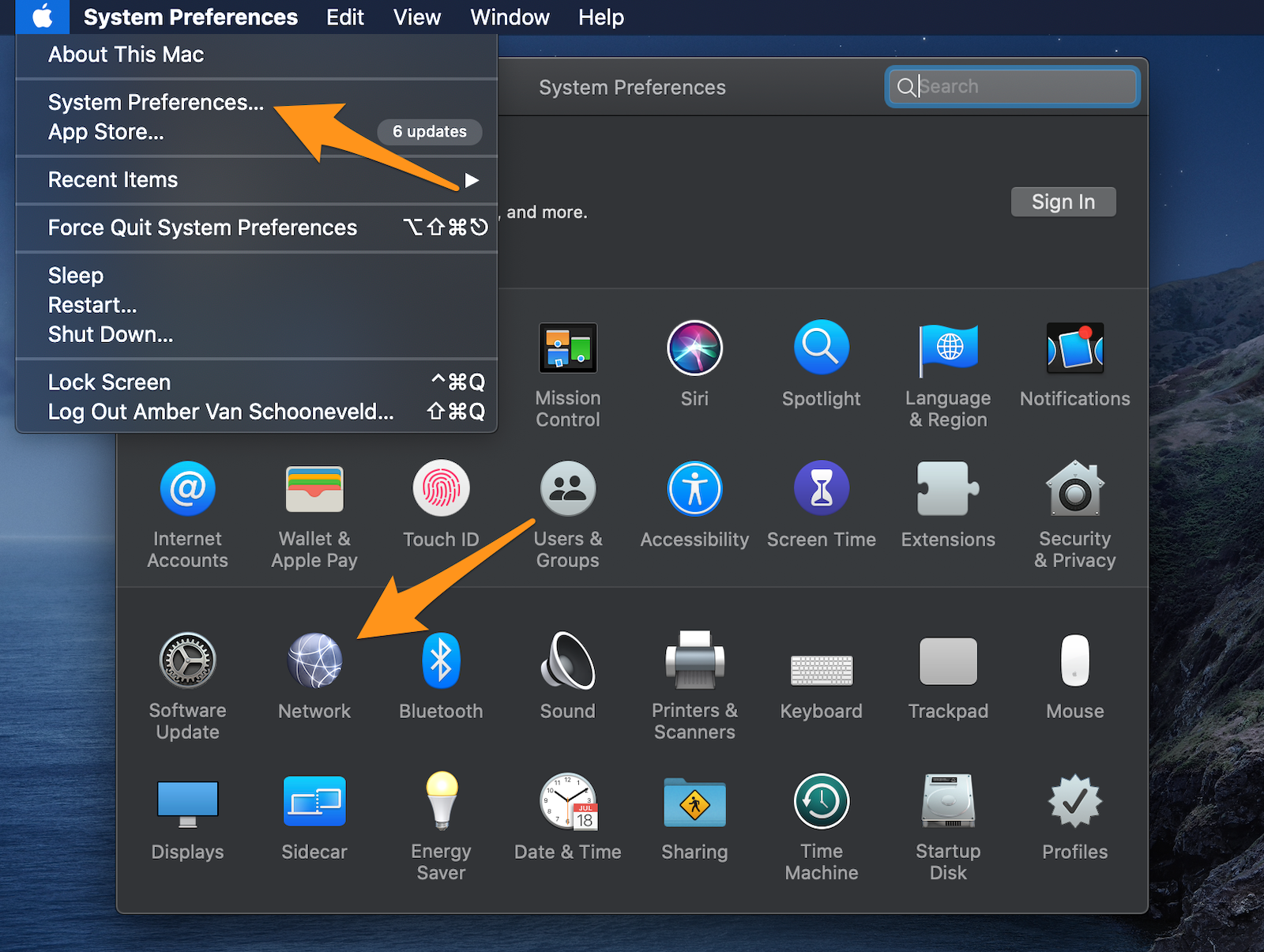
Task: Open the Help menu
Action: 601,17
